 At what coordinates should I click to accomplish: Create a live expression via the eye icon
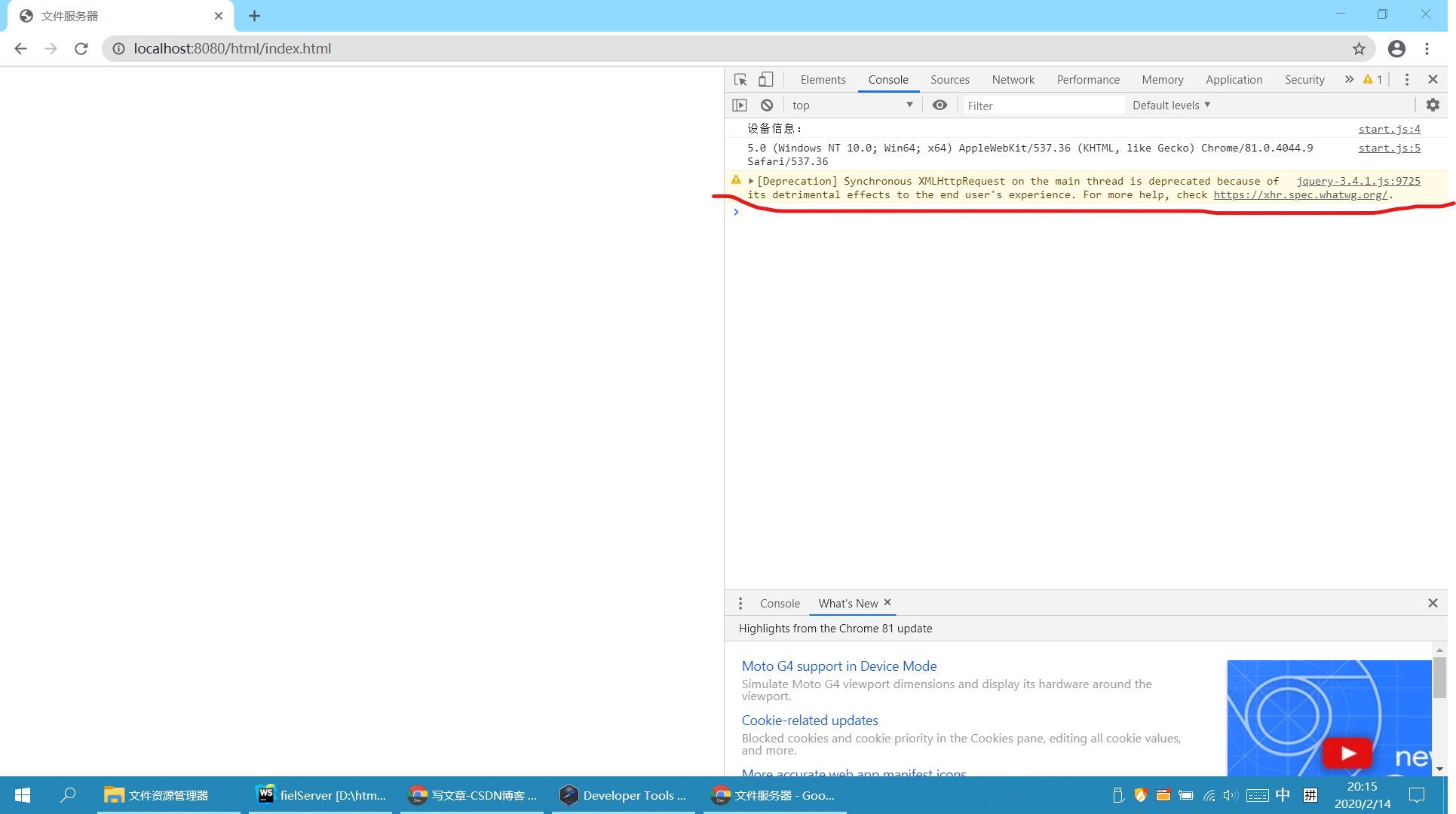940,105
